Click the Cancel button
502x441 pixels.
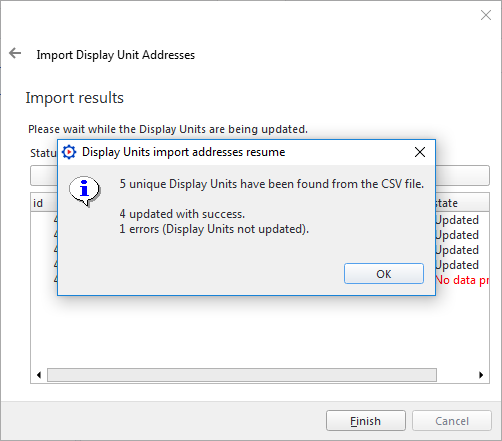[x=452, y=421]
